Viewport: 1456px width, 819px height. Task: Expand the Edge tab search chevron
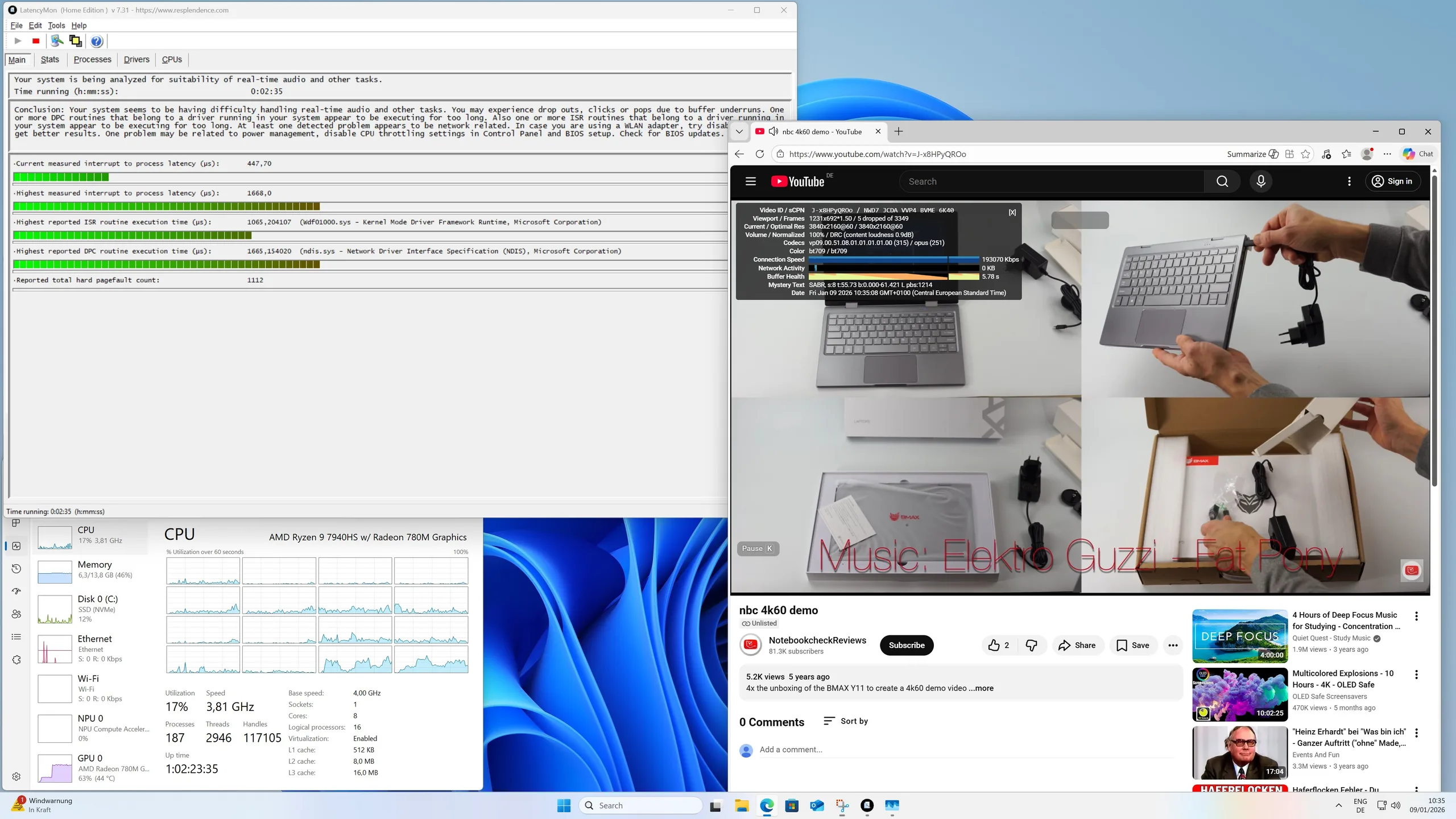[739, 131]
